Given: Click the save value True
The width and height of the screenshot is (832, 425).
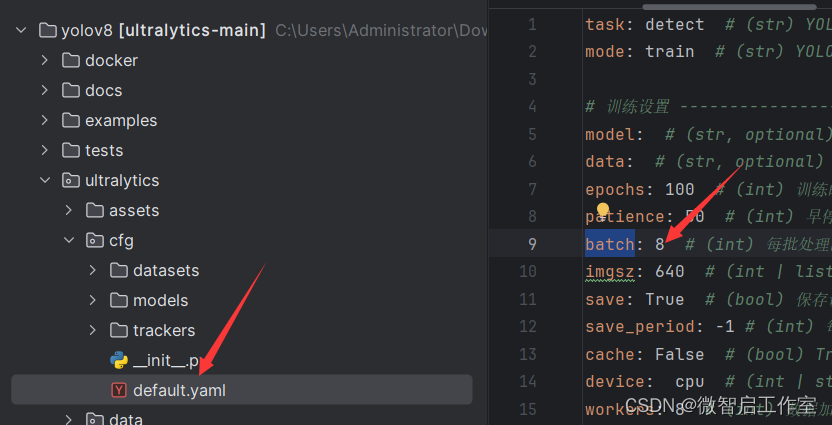Looking at the screenshot, I should (x=665, y=299).
